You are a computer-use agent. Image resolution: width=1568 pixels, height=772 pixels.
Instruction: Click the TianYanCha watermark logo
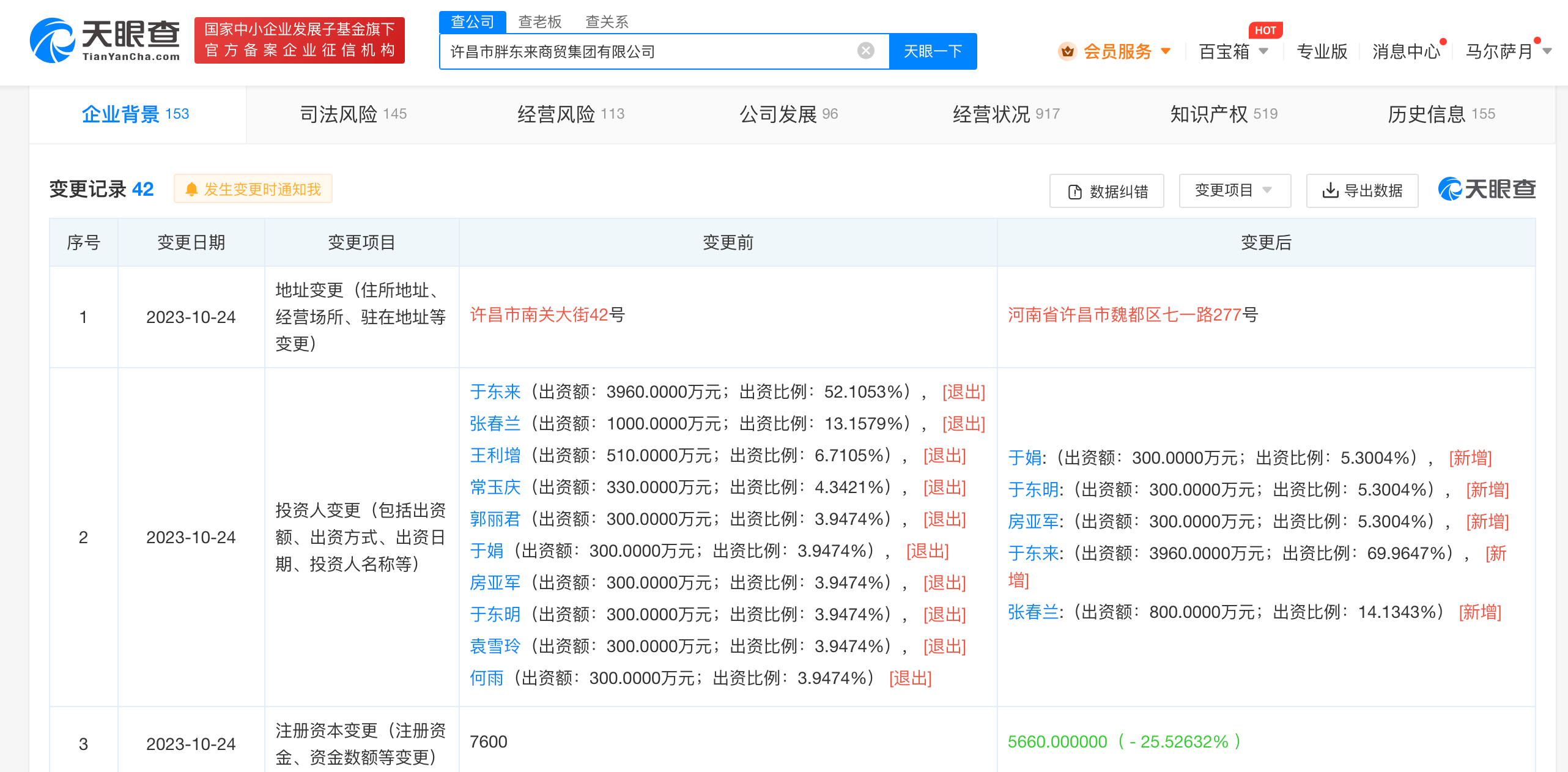pos(1487,190)
